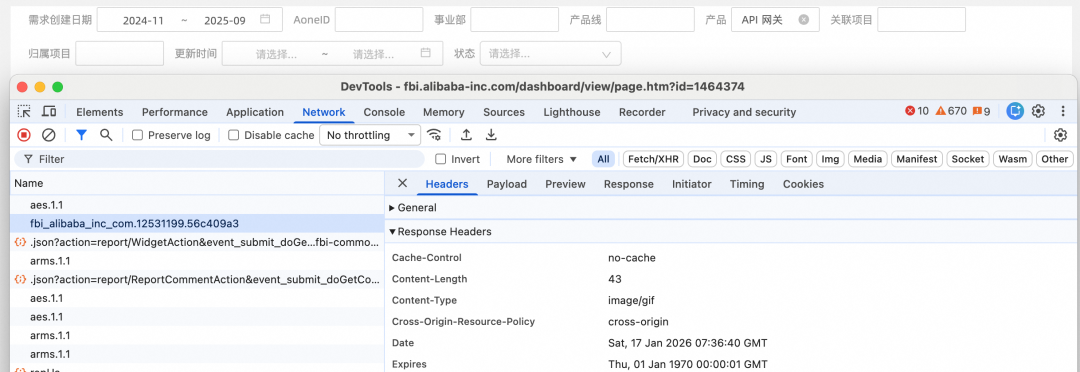Click the blue AI assistance icon
Screen dimensions: 1080x372
click(1015, 111)
